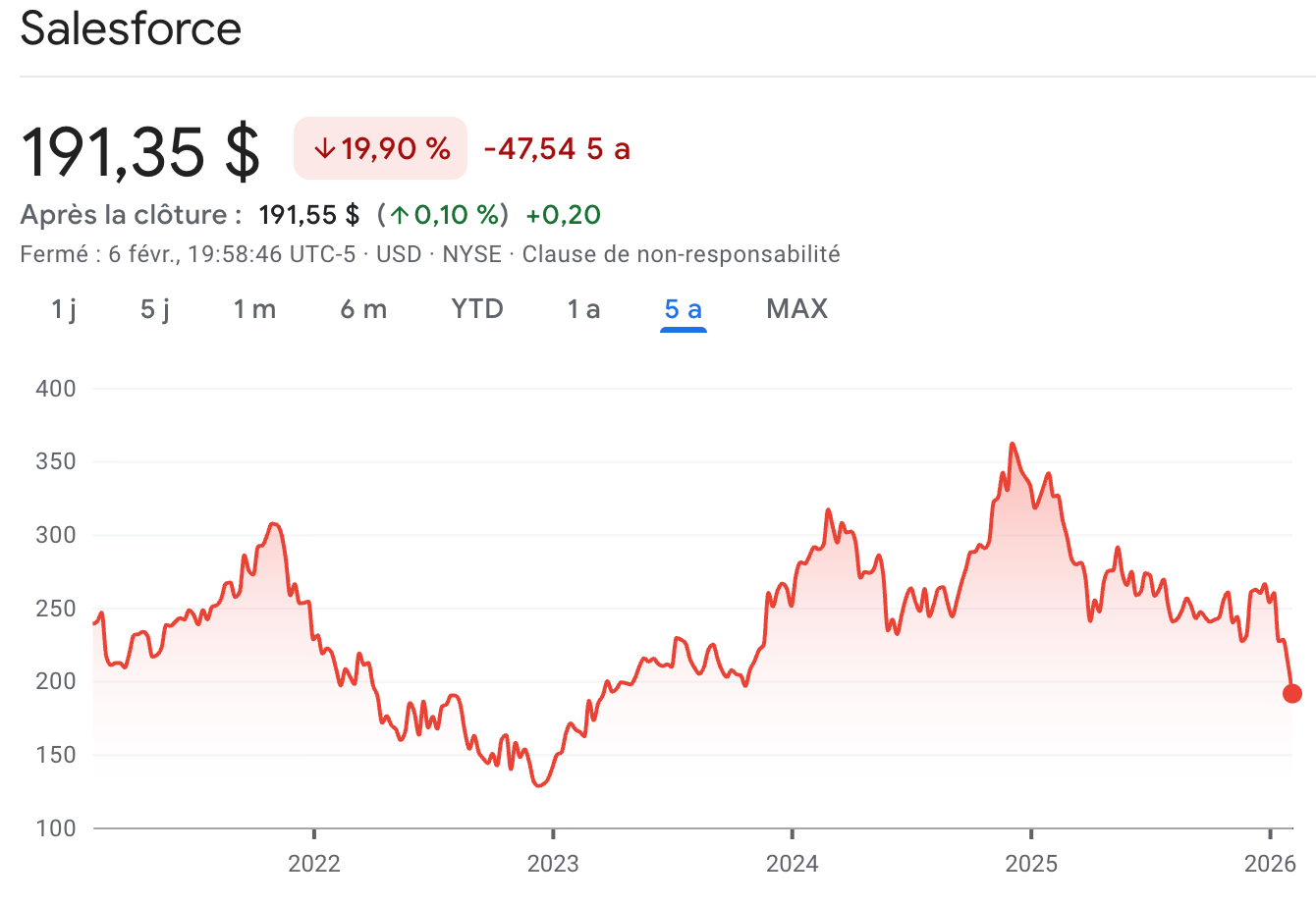Select the 5 j time range tab
The height and width of the screenshot is (905, 1316).
click(155, 309)
